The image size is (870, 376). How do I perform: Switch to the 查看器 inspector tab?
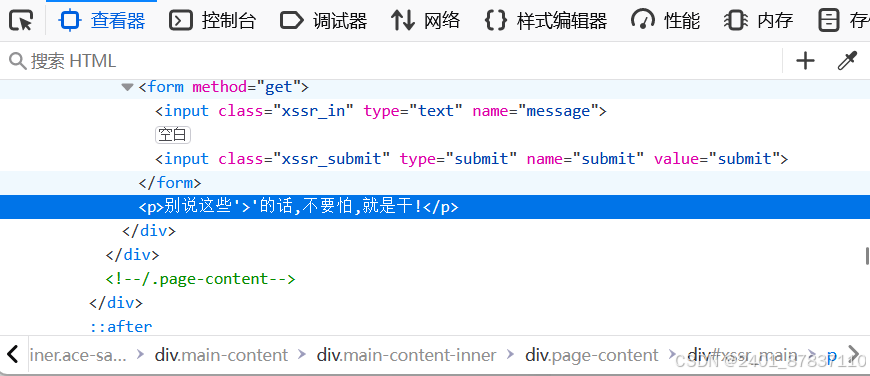point(102,21)
